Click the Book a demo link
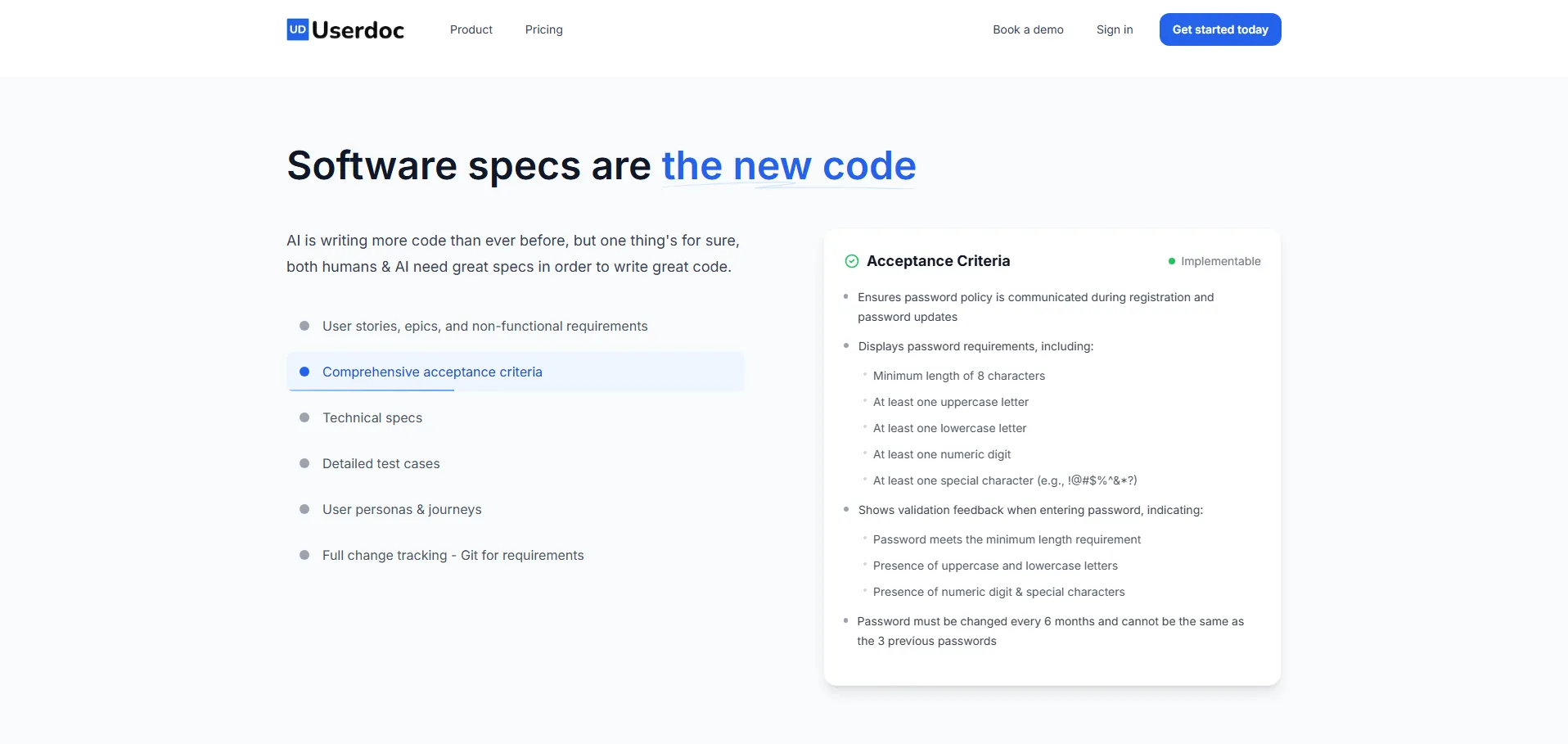The width and height of the screenshot is (1568, 744). [x=1028, y=29]
